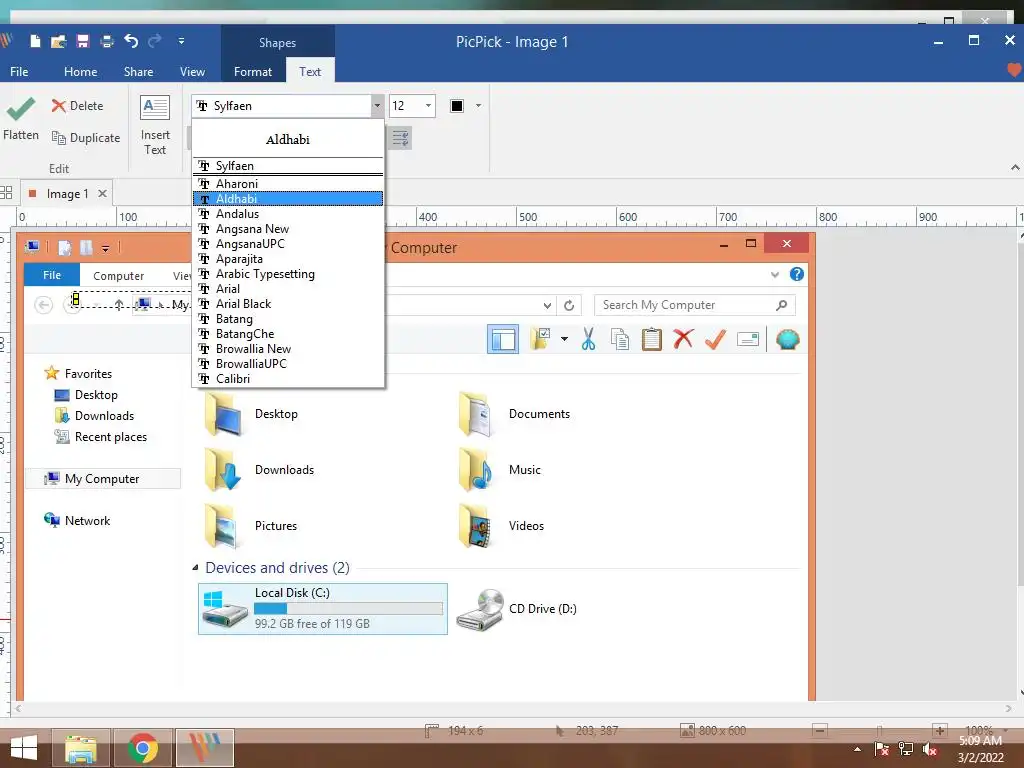Choose the Calibri font

click(x=288, y=379)
